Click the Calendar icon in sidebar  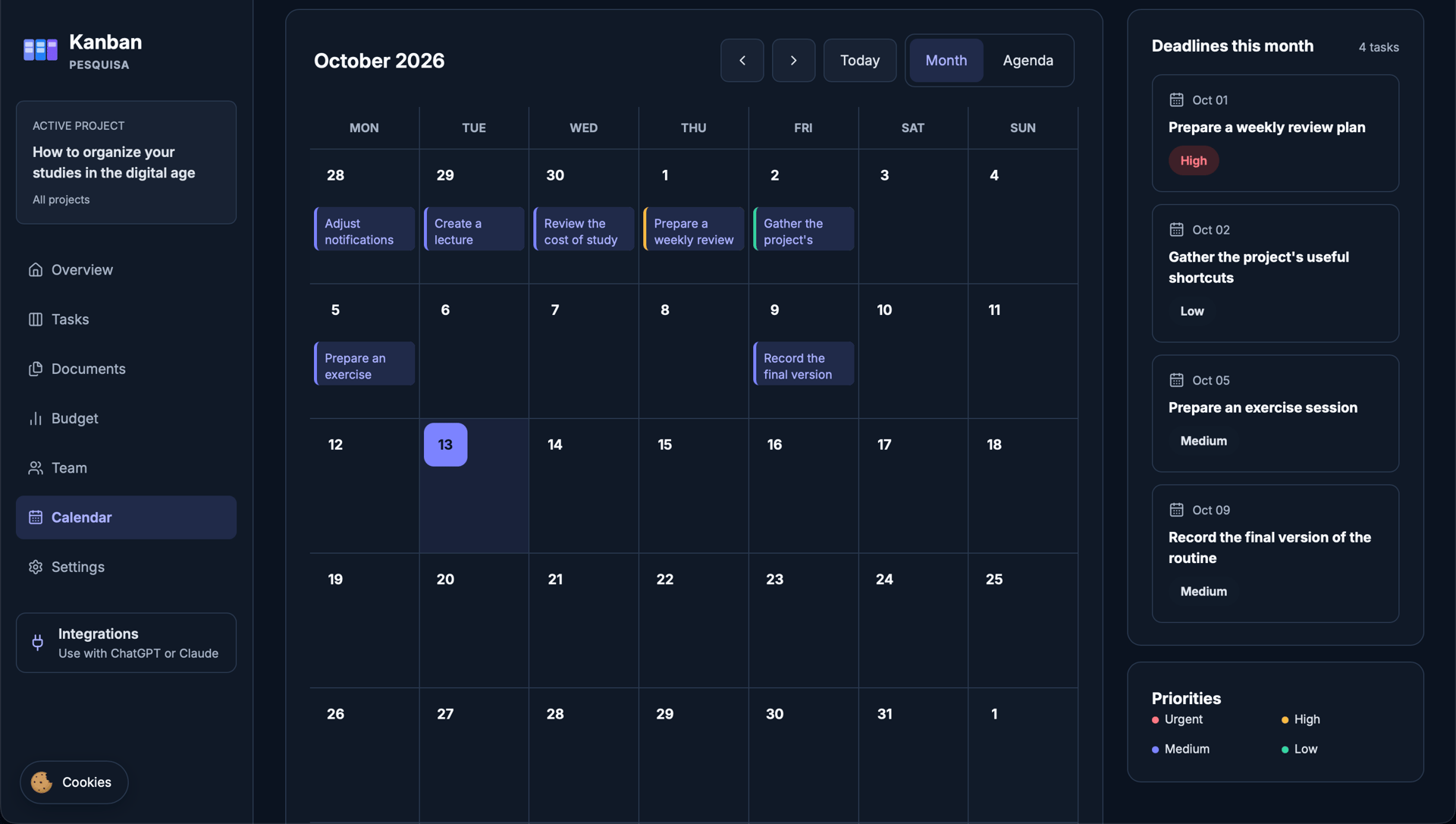point(36,517)
